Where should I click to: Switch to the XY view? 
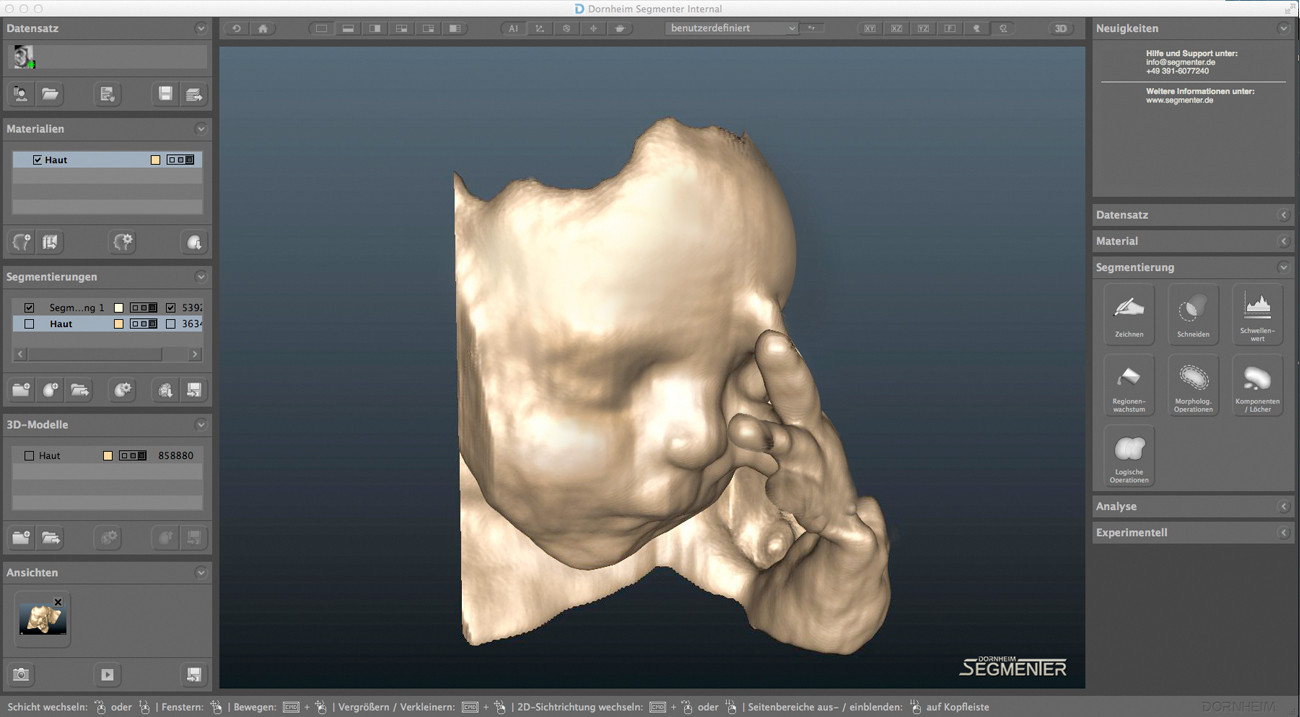point(870,29)
